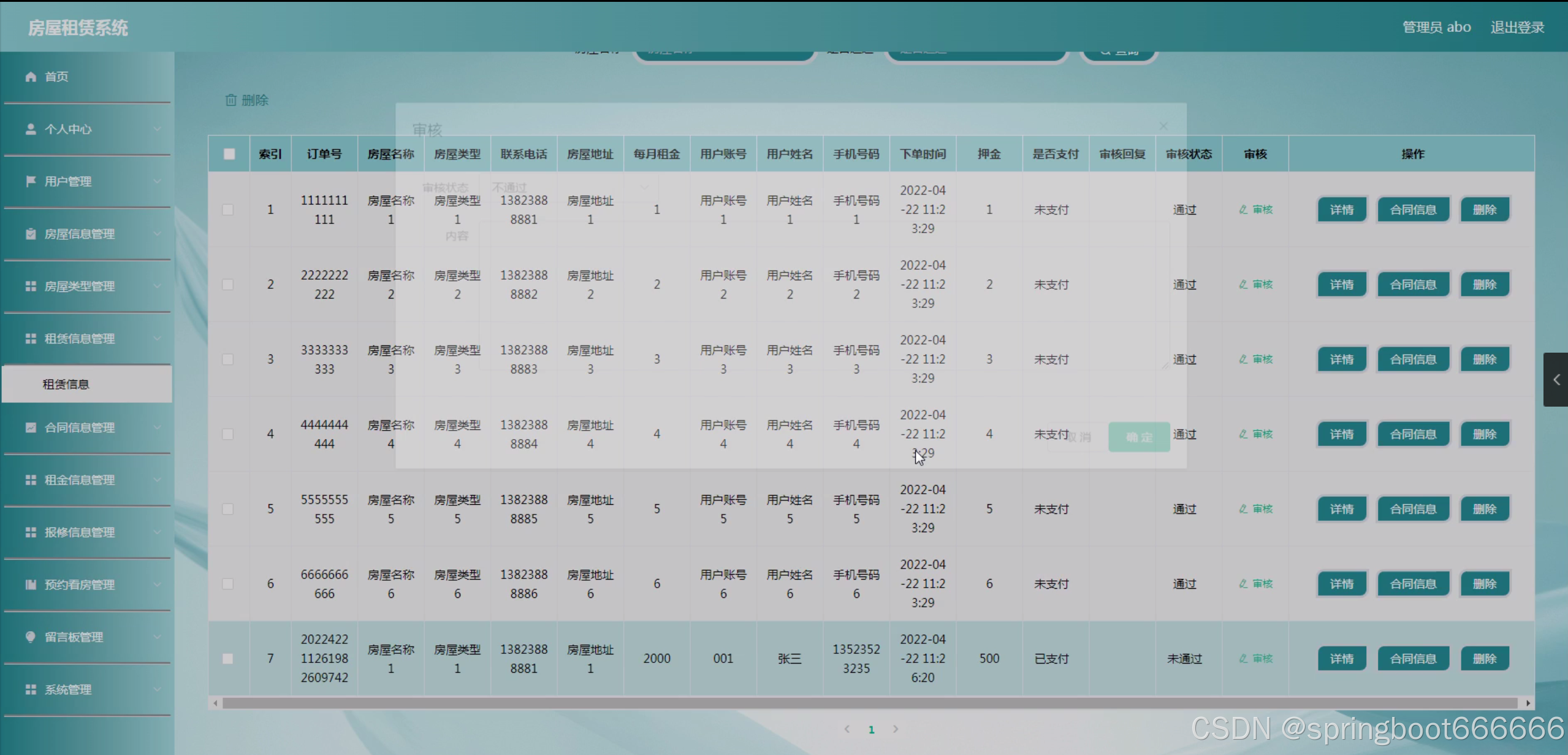
Task: Click the clipboard icon for 房屋信息管理
Action: coord(31,234)
